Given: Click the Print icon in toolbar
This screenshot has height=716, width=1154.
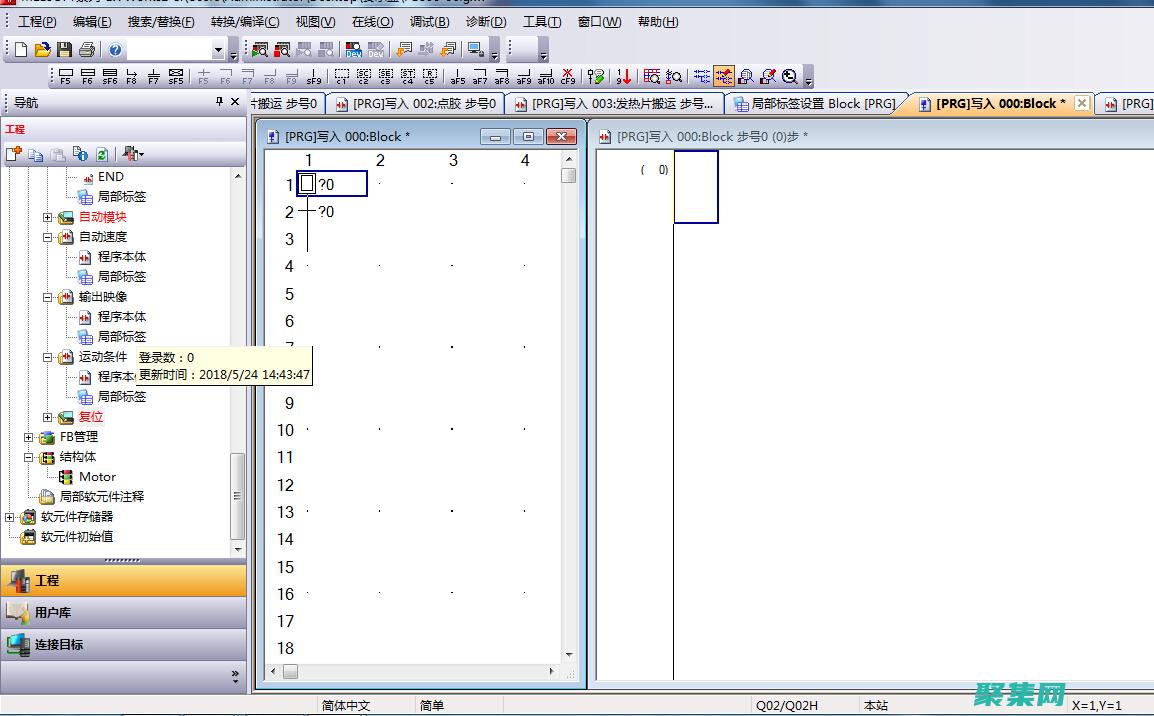Looking at the screenshot, I should pos(86,50).
